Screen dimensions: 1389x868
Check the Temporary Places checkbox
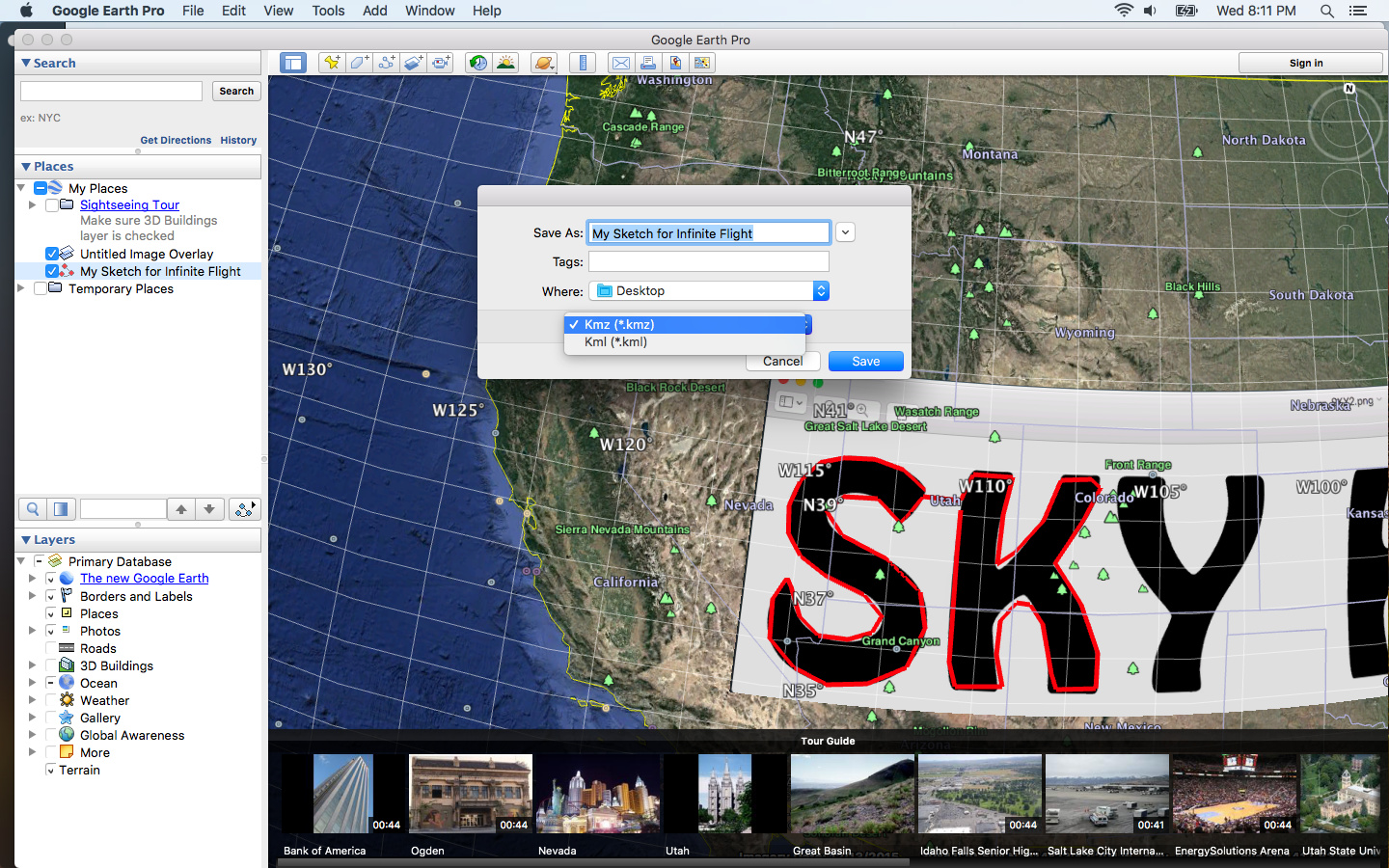[x=40, y=288]
